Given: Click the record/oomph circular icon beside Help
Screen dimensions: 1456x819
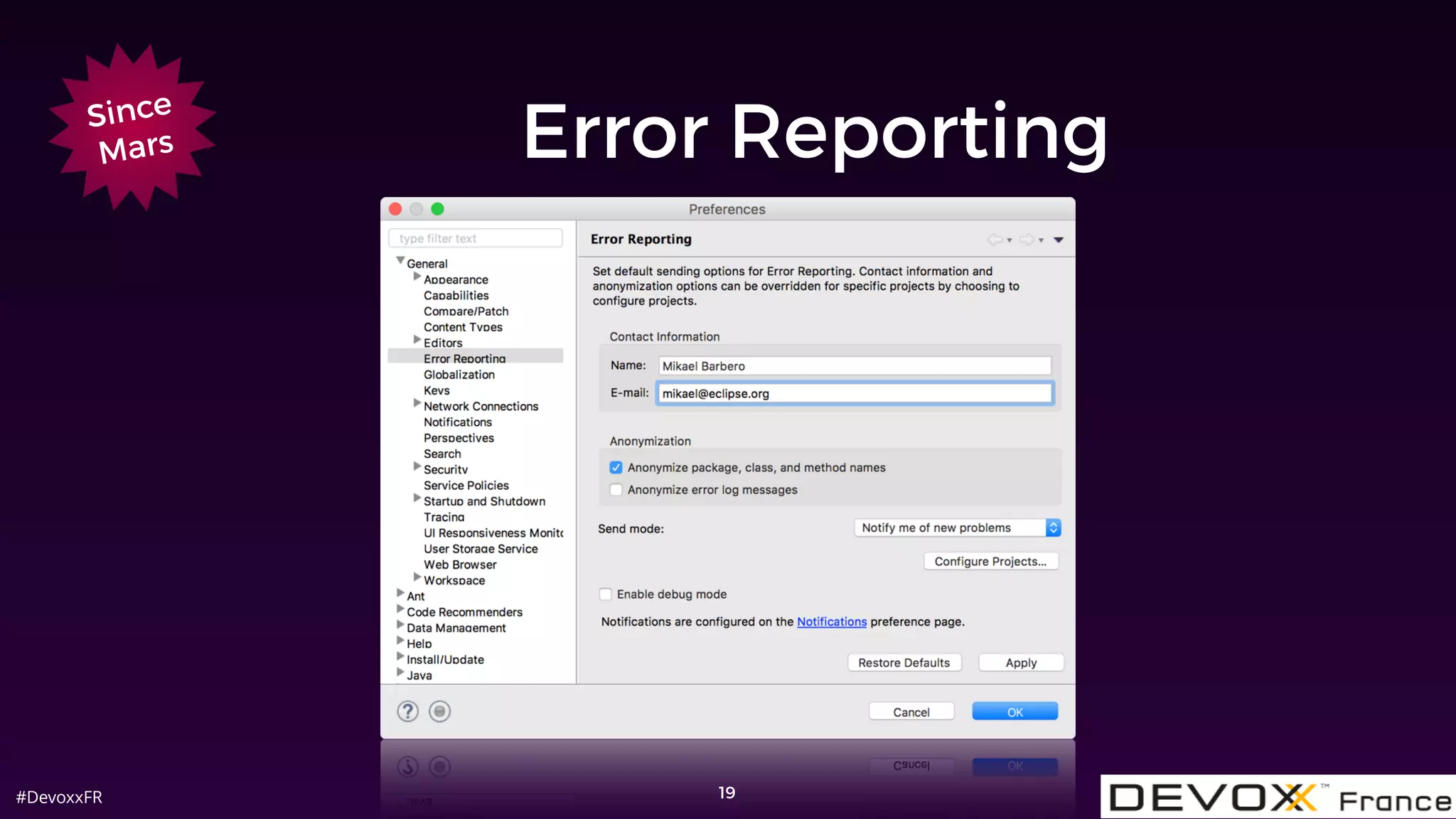Looking at the screenshot, I should pyautogui.click(x=439, y=711).
